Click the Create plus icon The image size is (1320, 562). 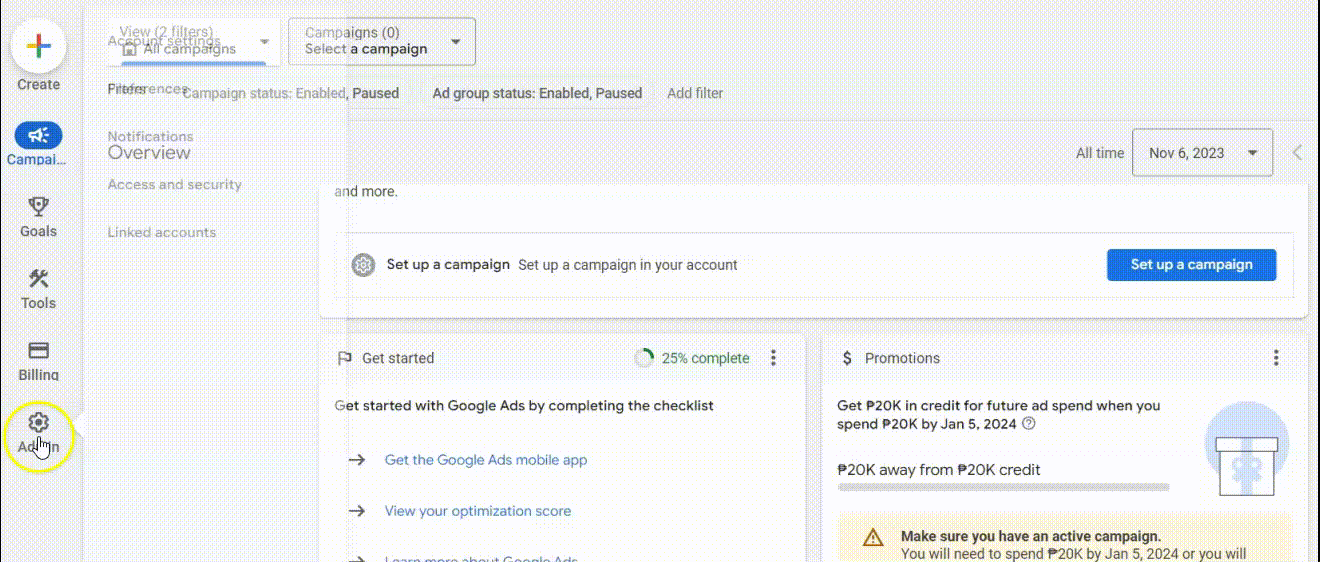pyautogui.click(x=38, y=47)
